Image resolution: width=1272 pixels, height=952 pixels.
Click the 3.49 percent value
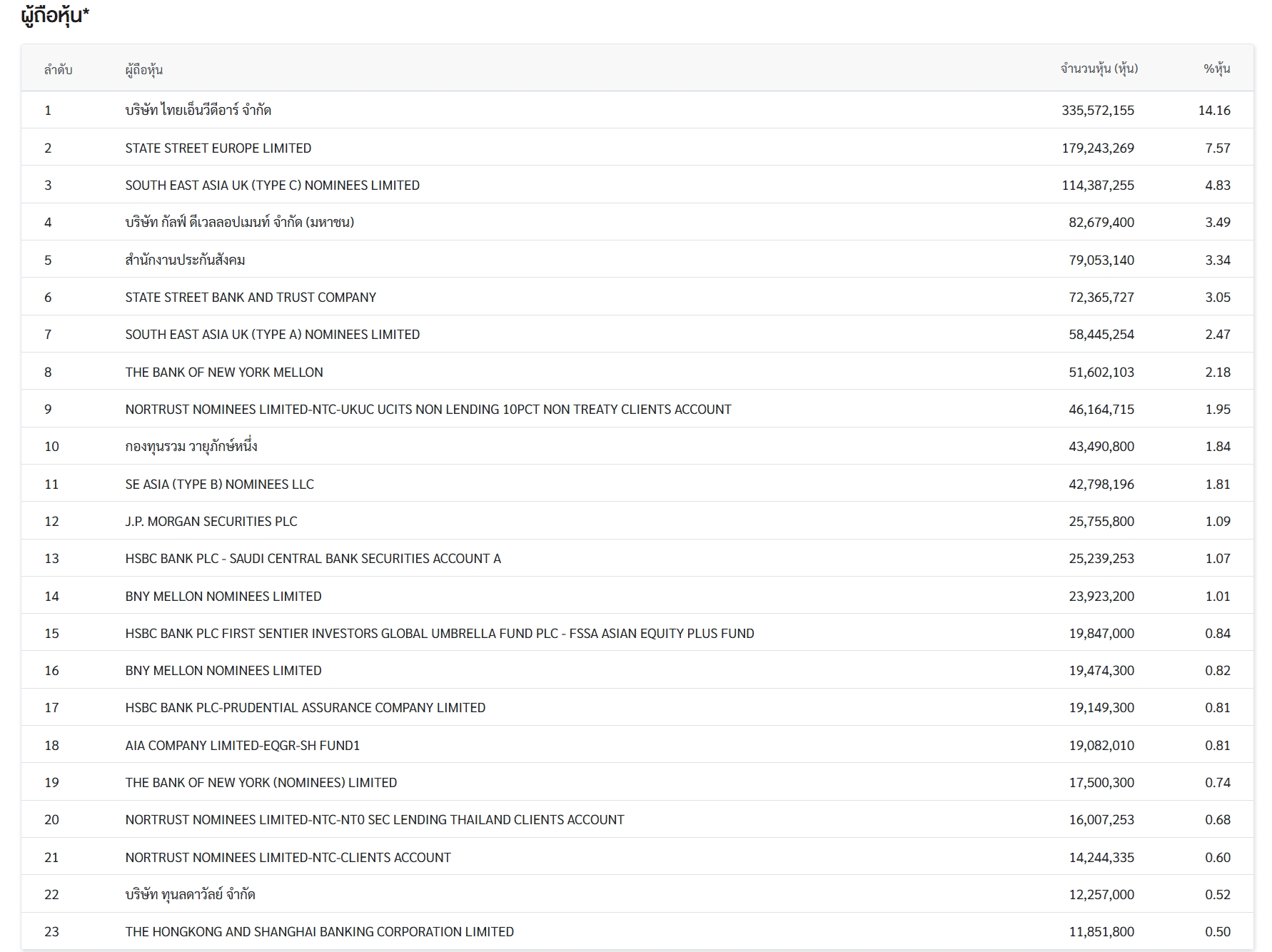click(1218, 222)
